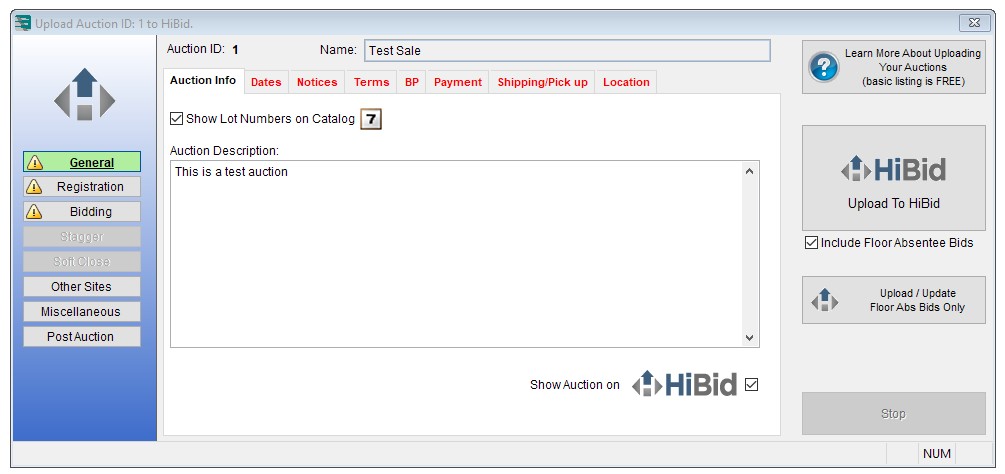Switch to the Auction Info tab
Viewport: 1005px width, 474px height.
(x=203, y=81)
